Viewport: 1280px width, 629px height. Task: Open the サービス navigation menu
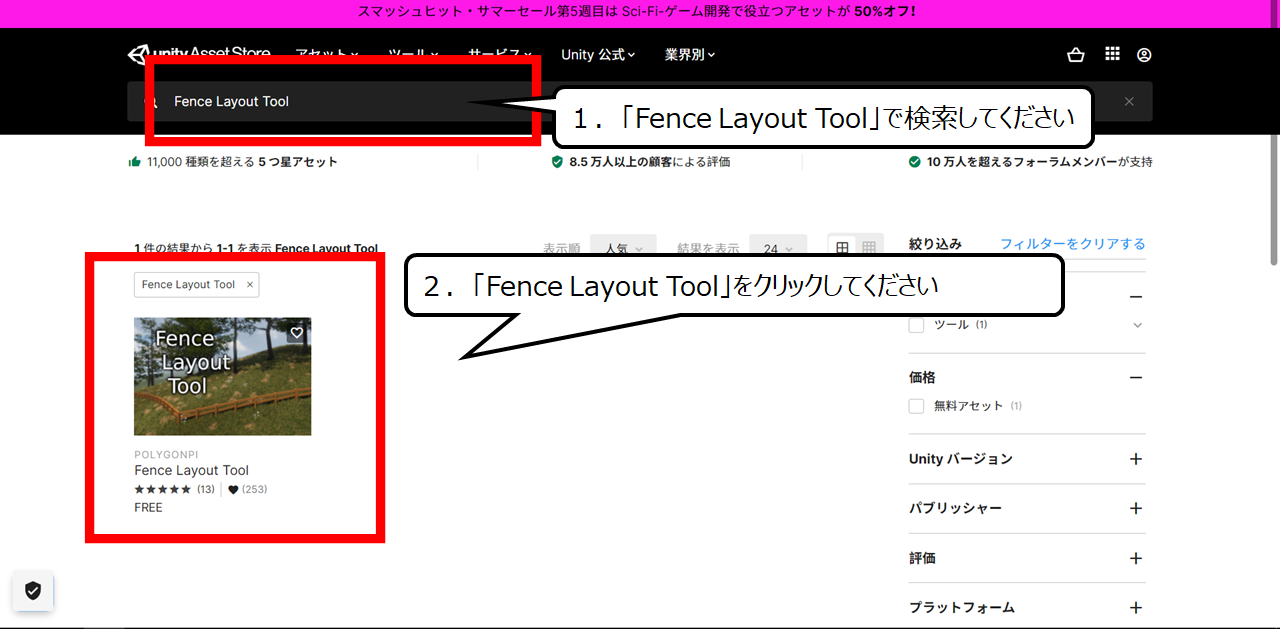500,55
